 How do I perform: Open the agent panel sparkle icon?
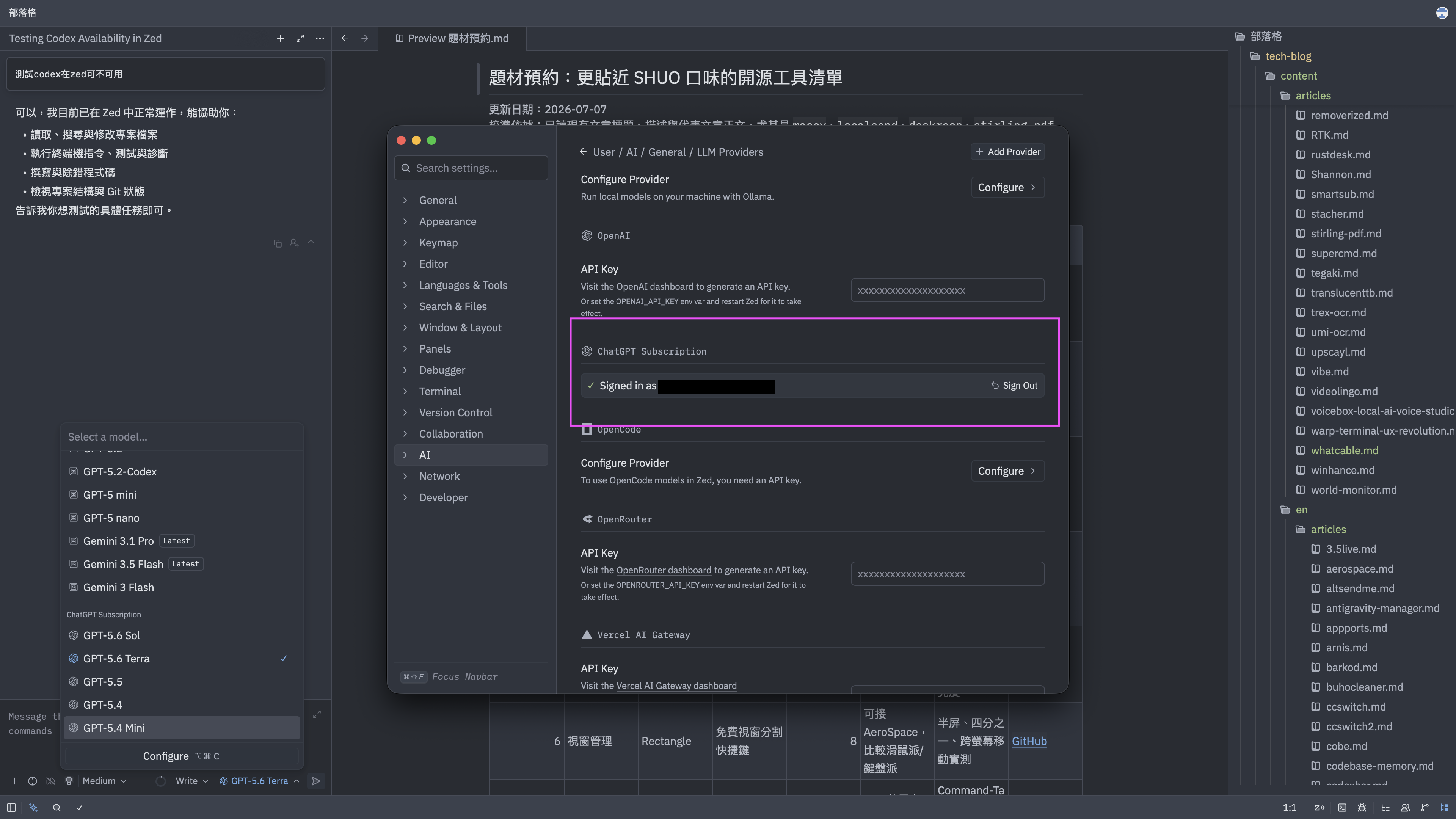33,807
